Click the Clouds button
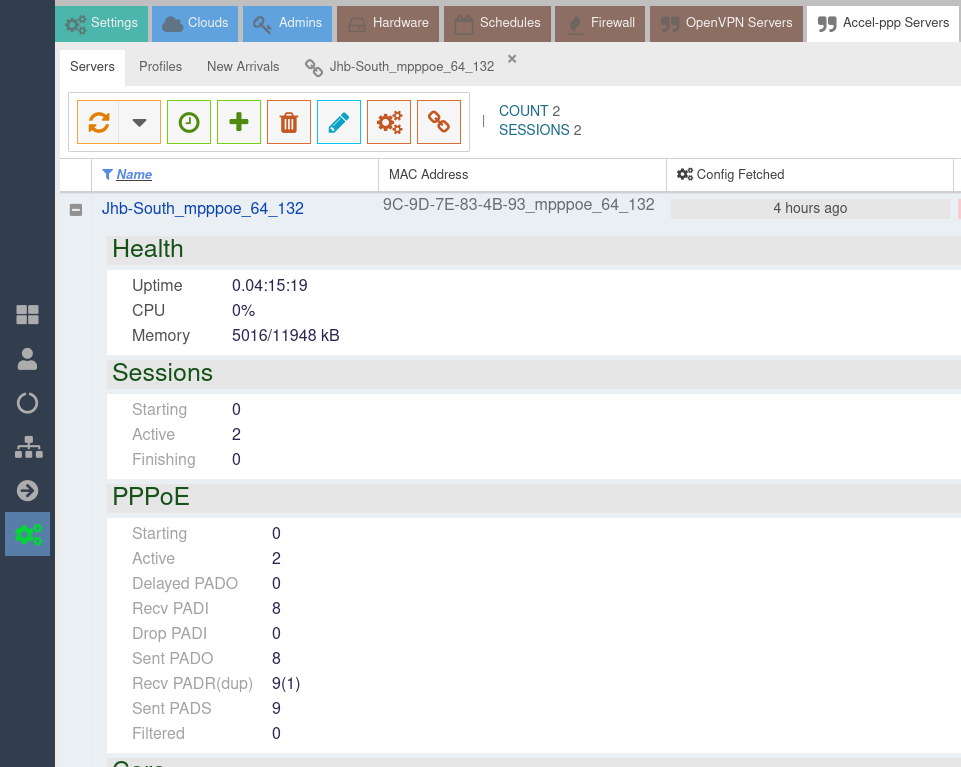The height and width of the screenshot is (767, 961). click(197, 22)
